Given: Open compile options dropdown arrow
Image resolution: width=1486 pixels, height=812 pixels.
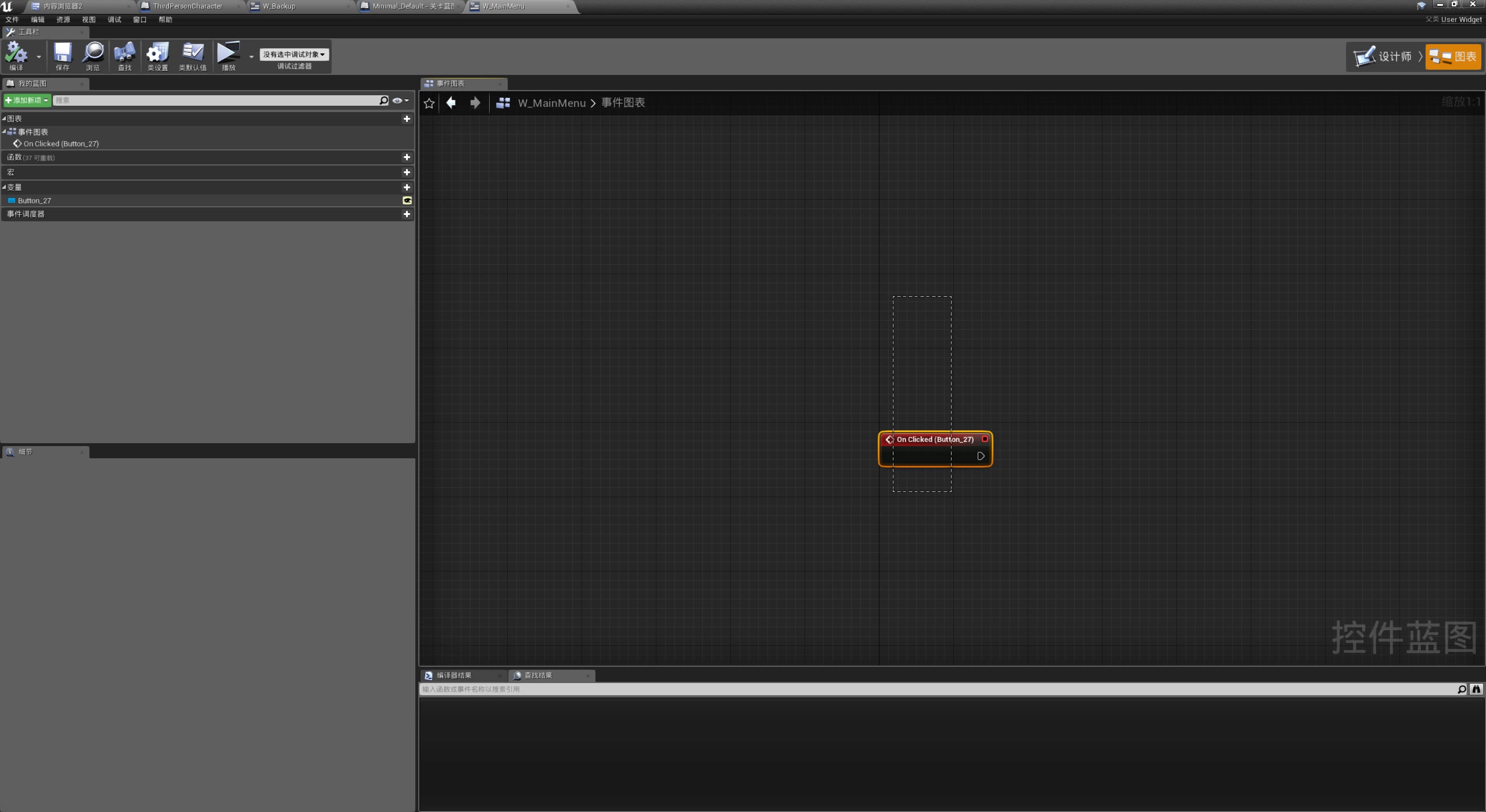Looking at the screenshot, I should click(39, 56).
